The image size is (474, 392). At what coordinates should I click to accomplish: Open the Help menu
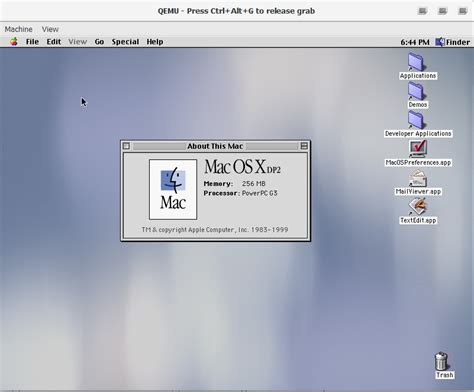click(155, 42)
